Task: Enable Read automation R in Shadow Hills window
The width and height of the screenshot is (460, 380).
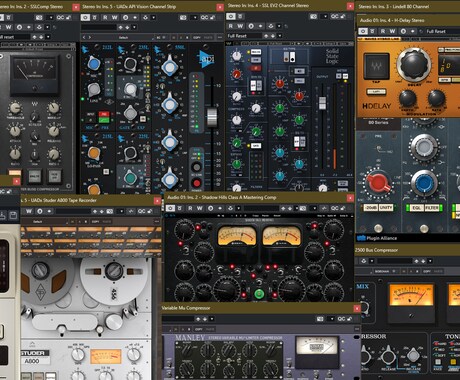Action: 190,208
